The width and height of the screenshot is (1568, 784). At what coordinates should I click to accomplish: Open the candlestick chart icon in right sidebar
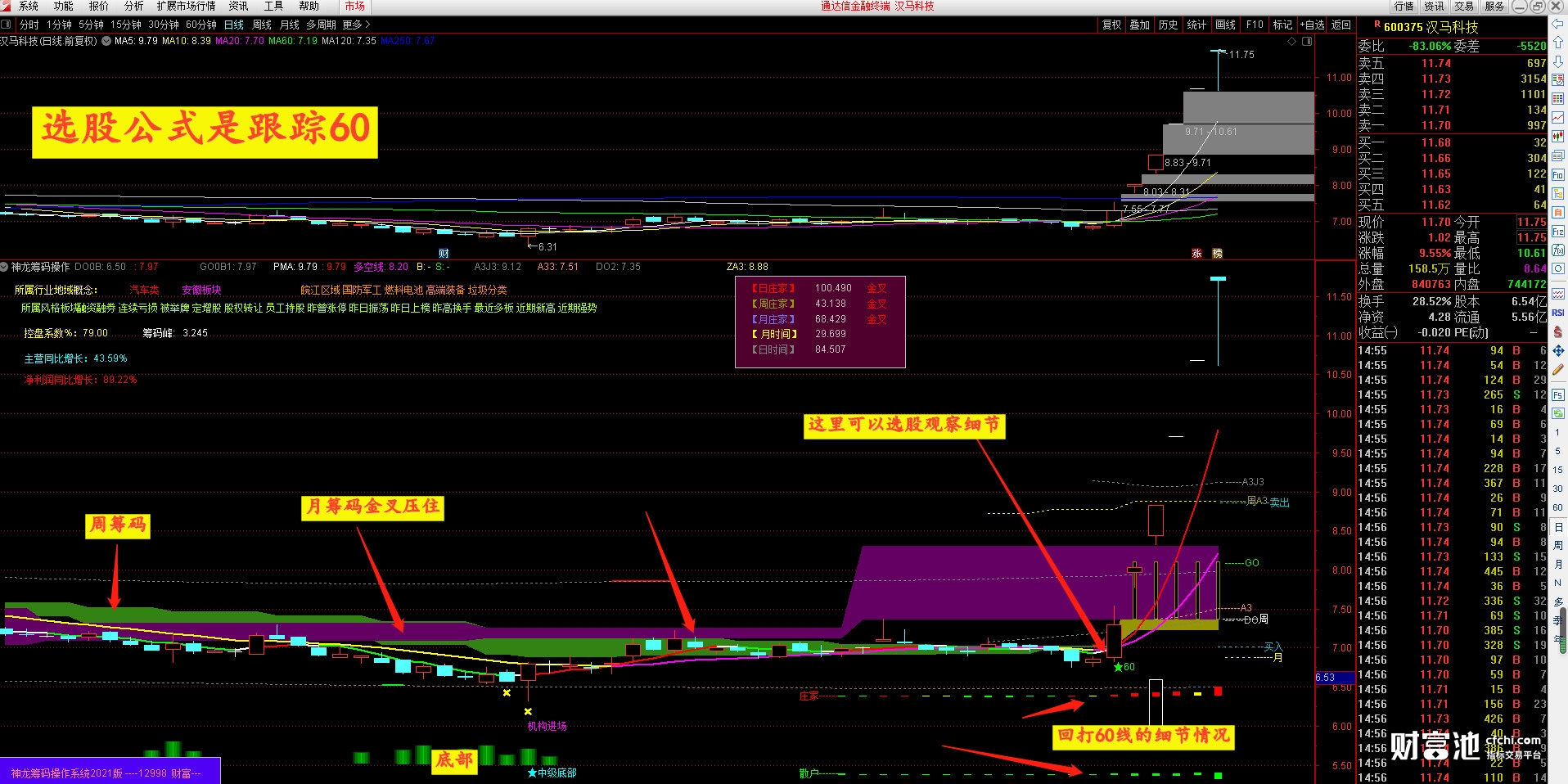pos(1558,136)
